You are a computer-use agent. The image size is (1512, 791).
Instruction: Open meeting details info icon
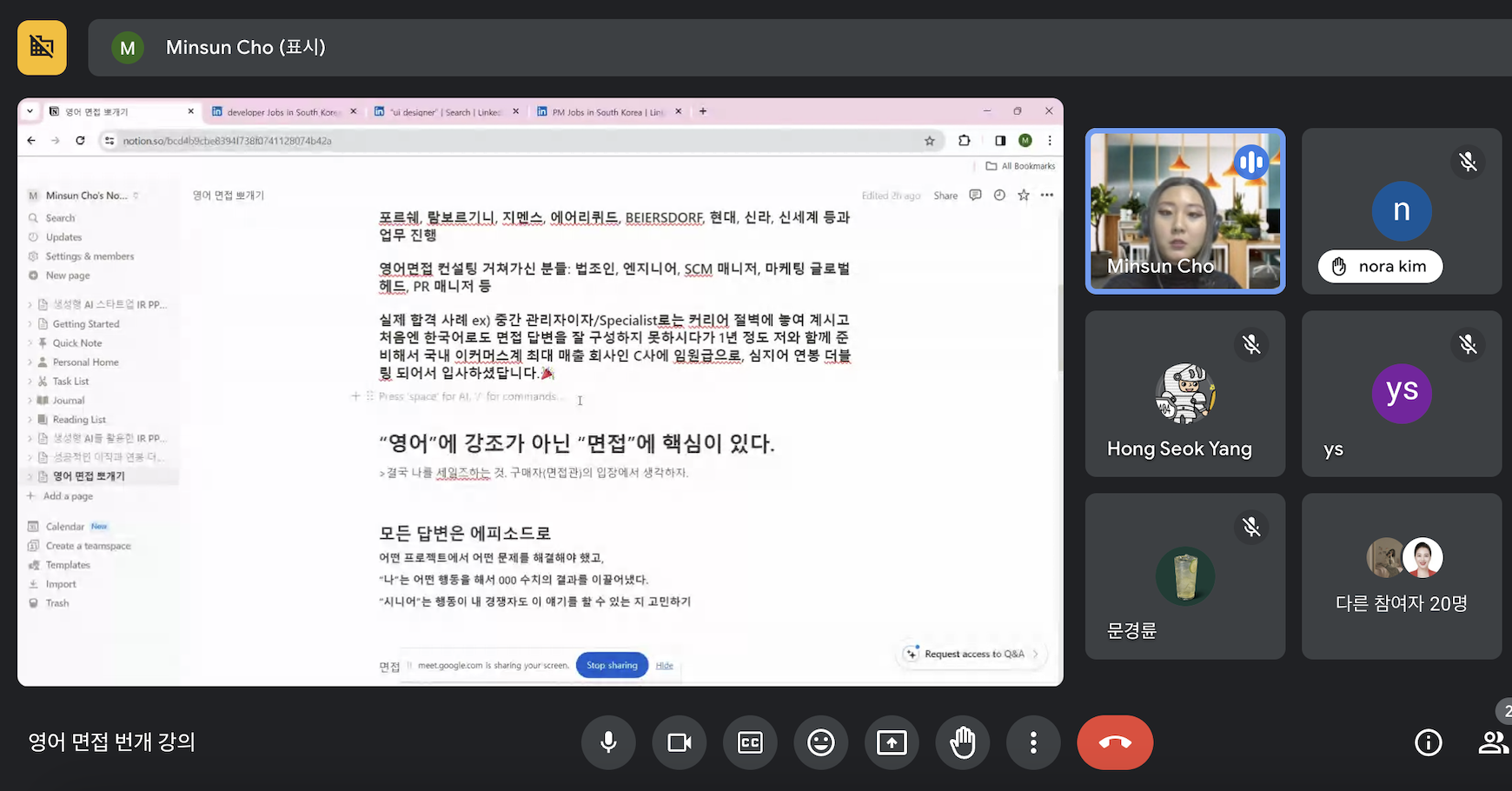point(1429,742)
